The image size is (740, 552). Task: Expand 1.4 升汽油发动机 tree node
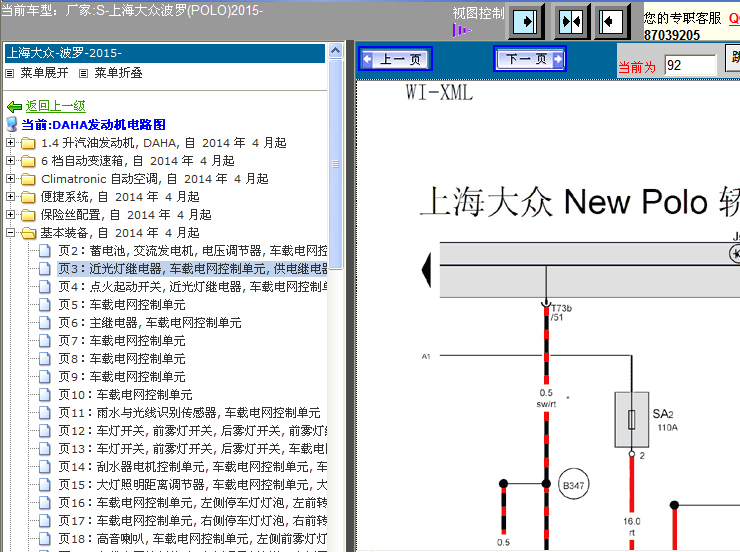10,142
